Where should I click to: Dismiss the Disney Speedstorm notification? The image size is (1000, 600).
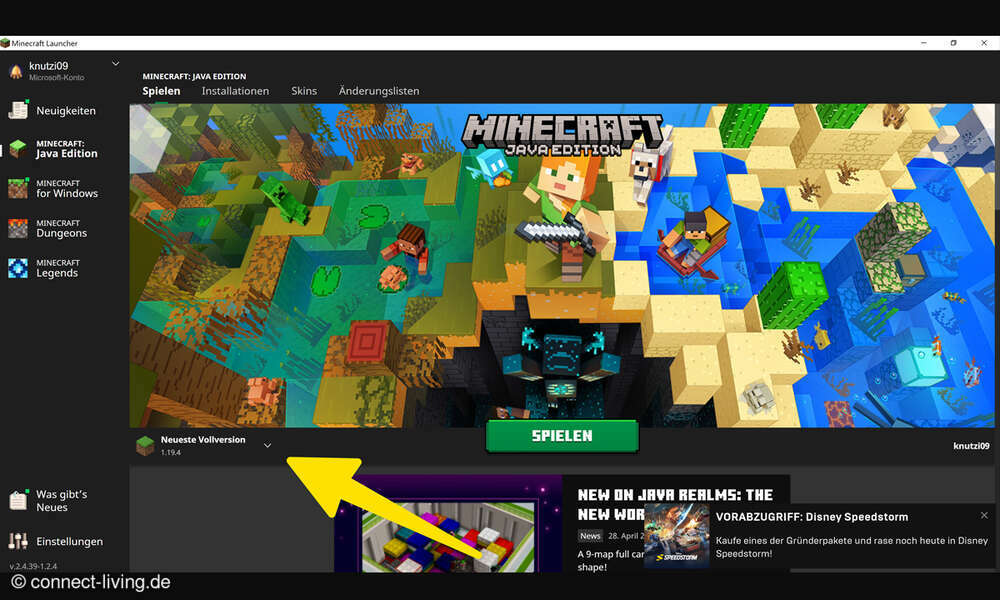coord(984,513)
